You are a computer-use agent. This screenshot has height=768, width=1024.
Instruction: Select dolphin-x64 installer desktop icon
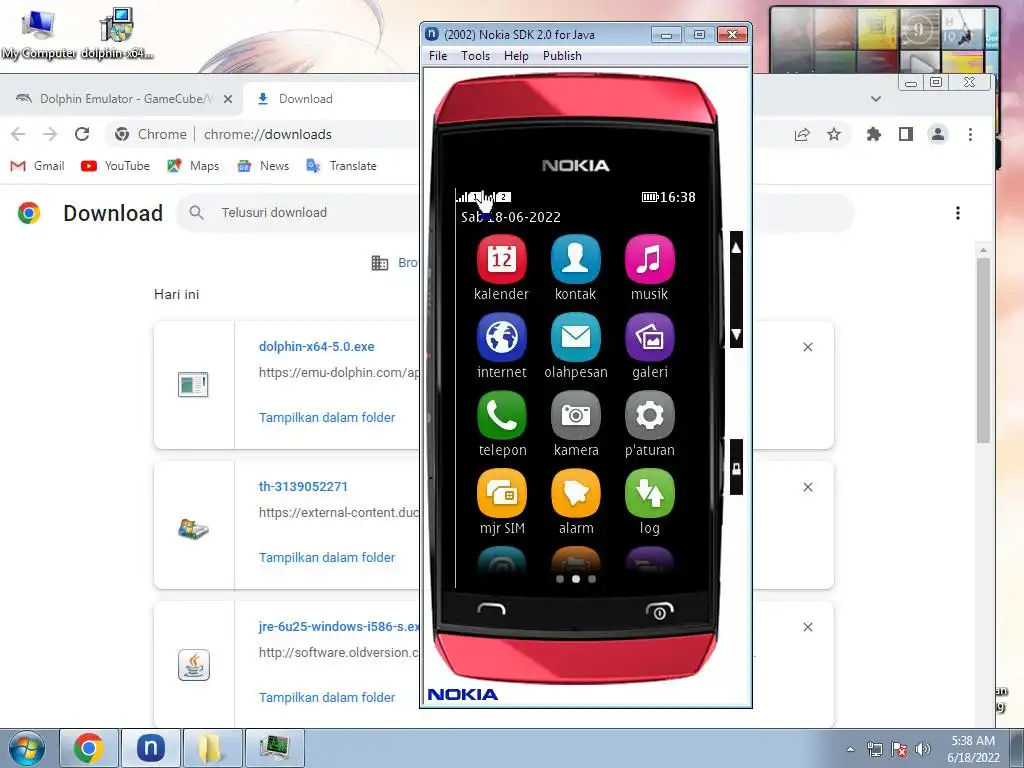[116, 34]
